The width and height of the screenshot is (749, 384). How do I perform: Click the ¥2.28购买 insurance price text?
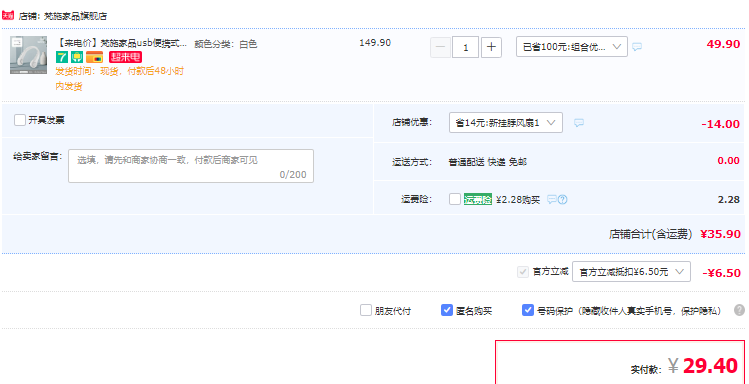coord(518,200)
